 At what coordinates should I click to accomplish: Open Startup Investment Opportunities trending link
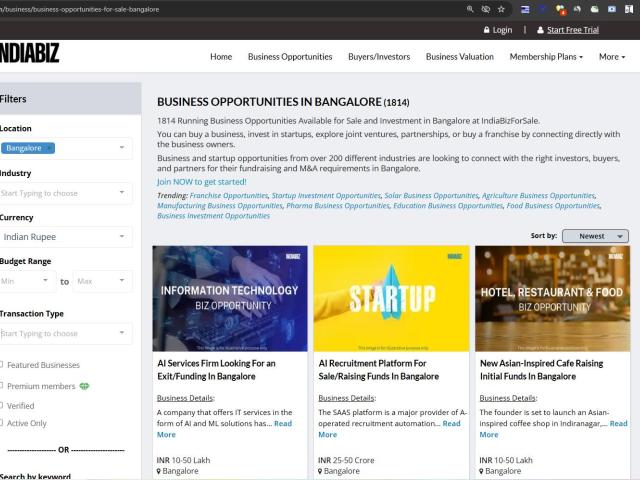[326, 196]
